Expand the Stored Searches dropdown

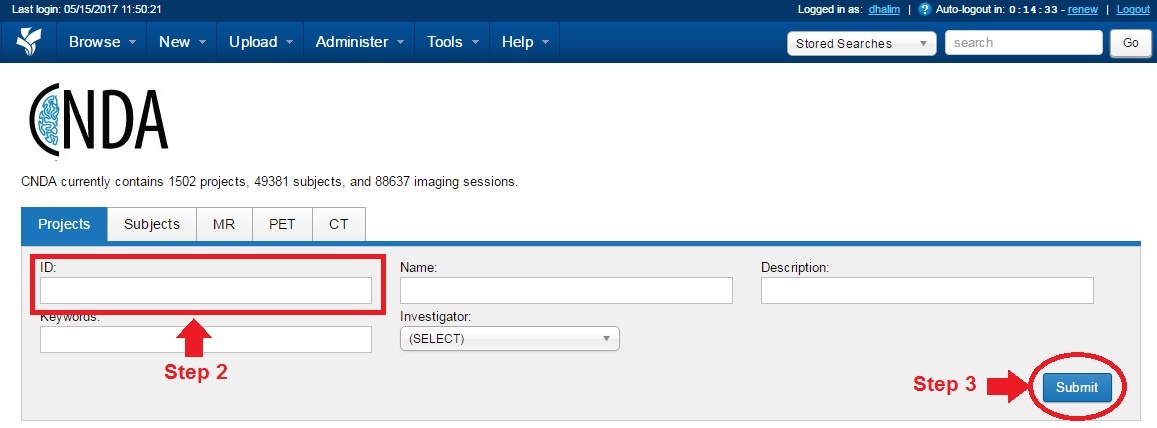point(862,44)
